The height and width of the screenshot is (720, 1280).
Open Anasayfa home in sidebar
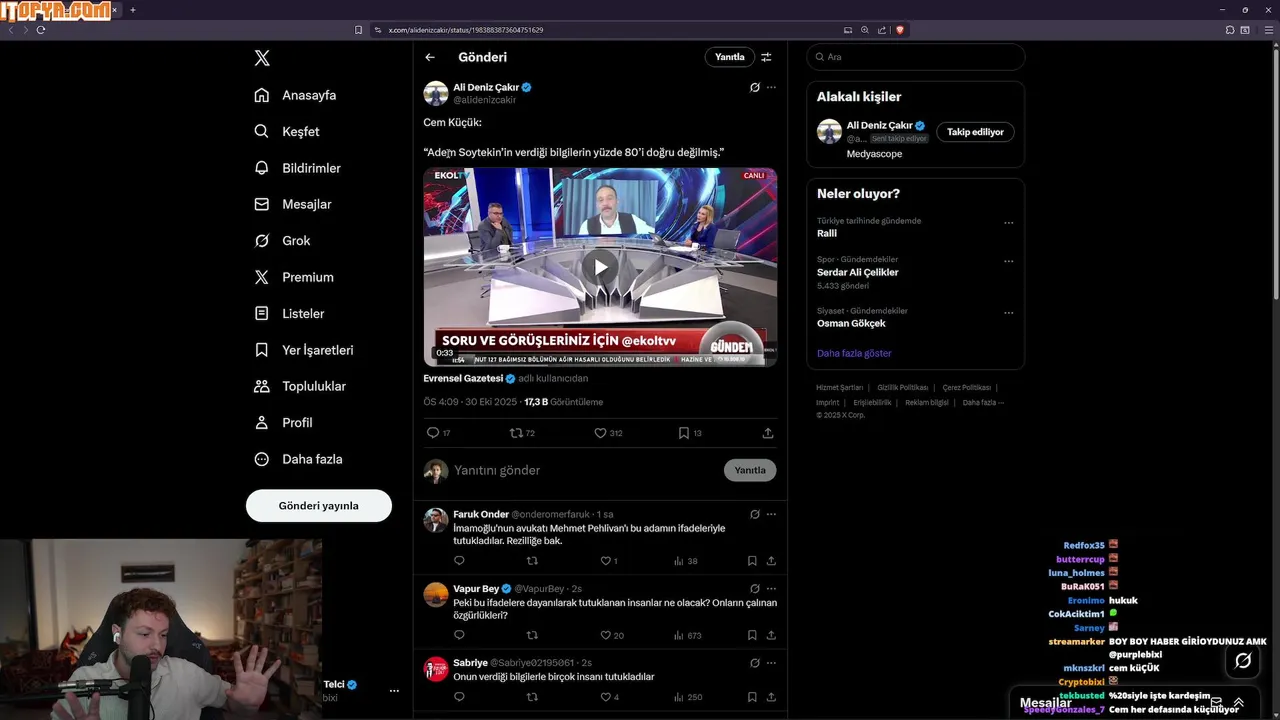(295, 95)
